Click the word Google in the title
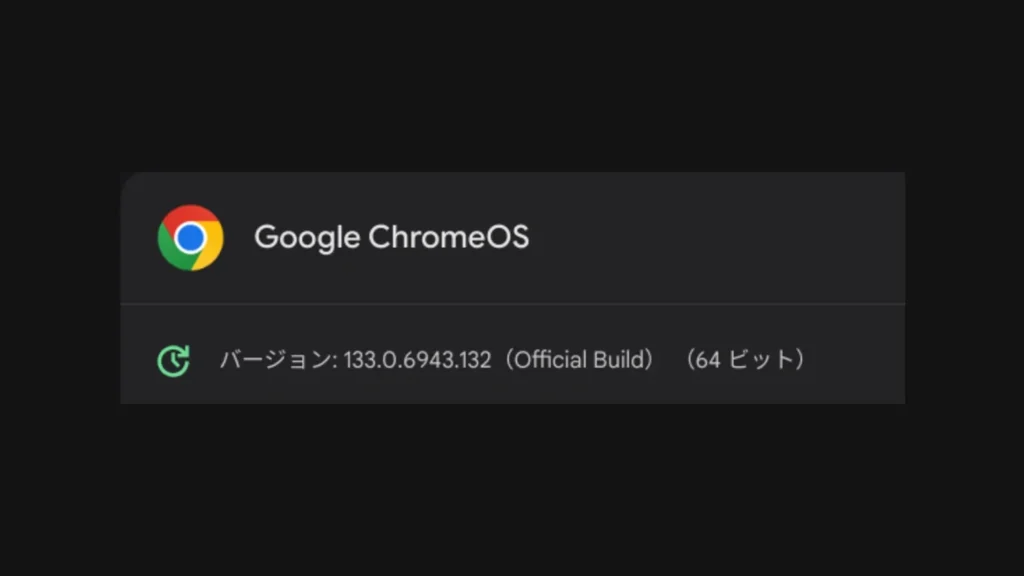The height and width of the screenshot is (576, 1024). tap(306, 237)
